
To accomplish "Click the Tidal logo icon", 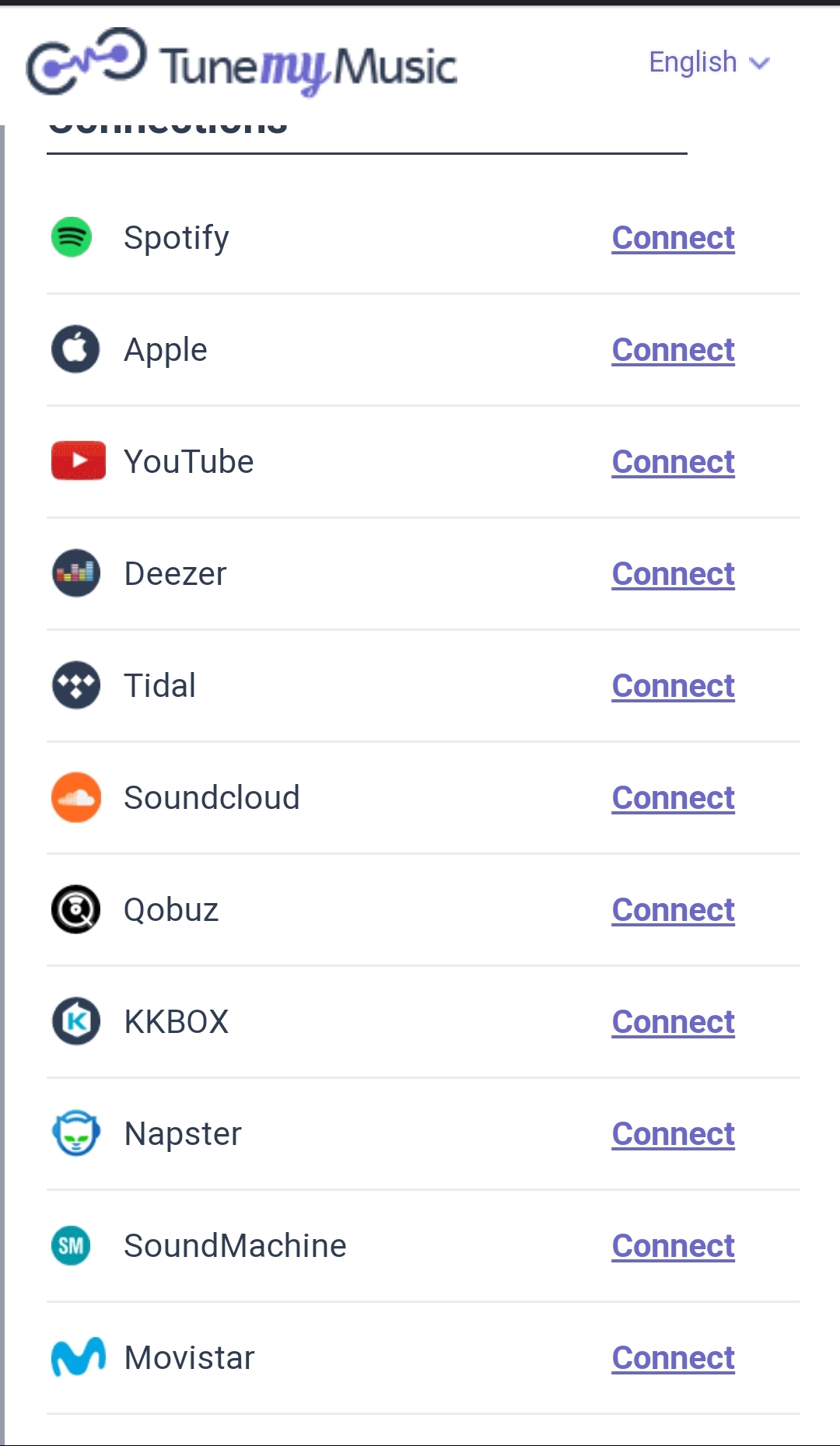I will [x=75, y=685].
